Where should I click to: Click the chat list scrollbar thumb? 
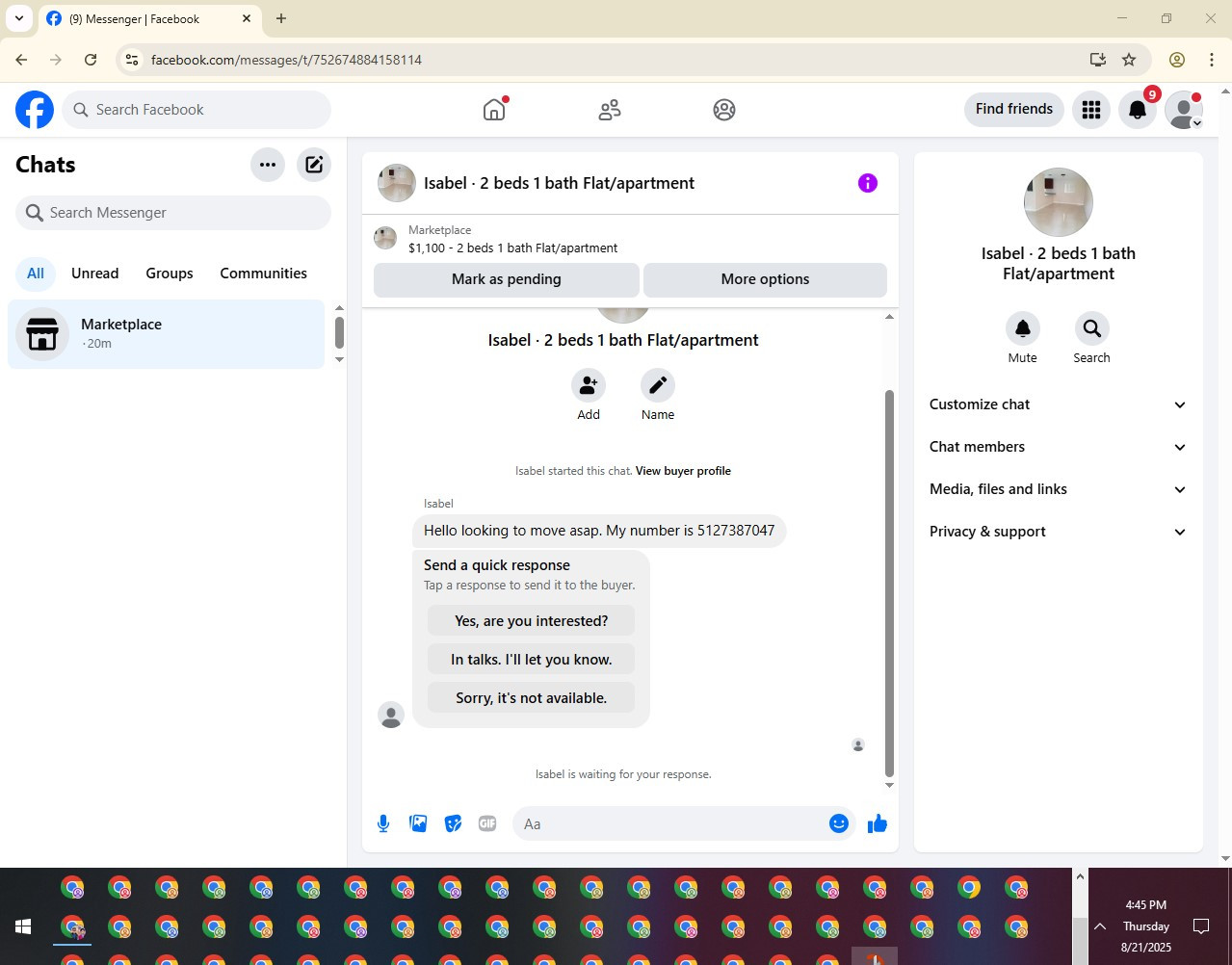(x=339, y=332)
